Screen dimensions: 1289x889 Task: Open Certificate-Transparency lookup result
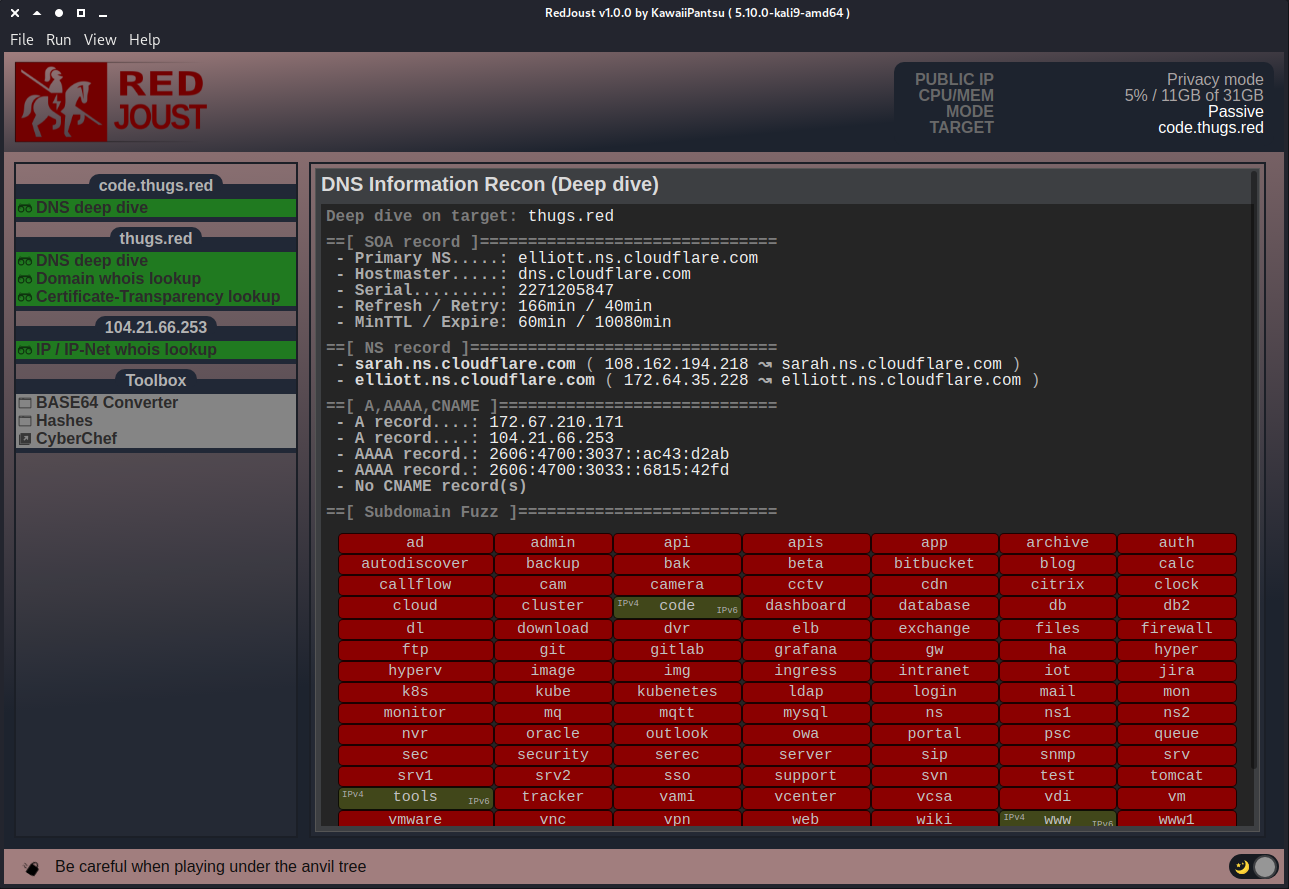click(x=156, y=297)
